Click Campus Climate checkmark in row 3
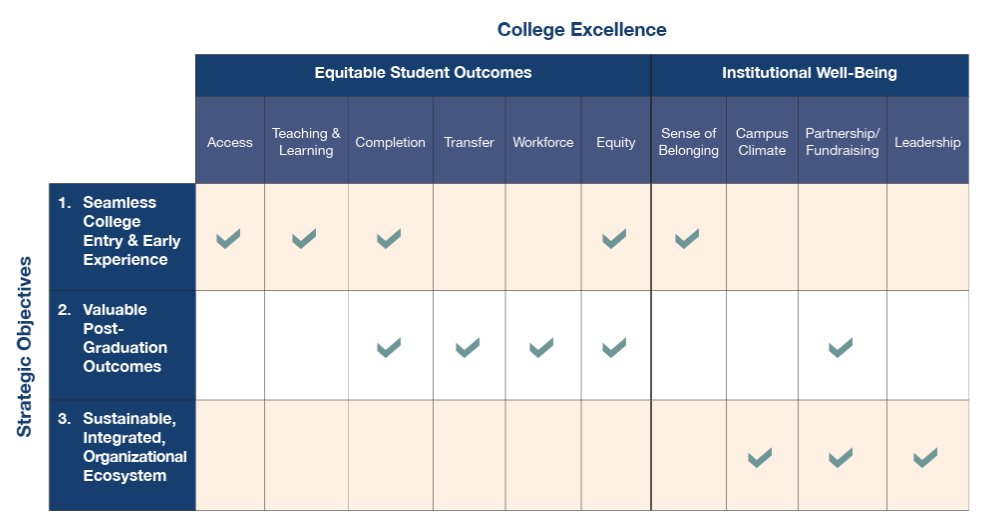Image resolution: width=991 pixels, height=532 pixels. 760,458
